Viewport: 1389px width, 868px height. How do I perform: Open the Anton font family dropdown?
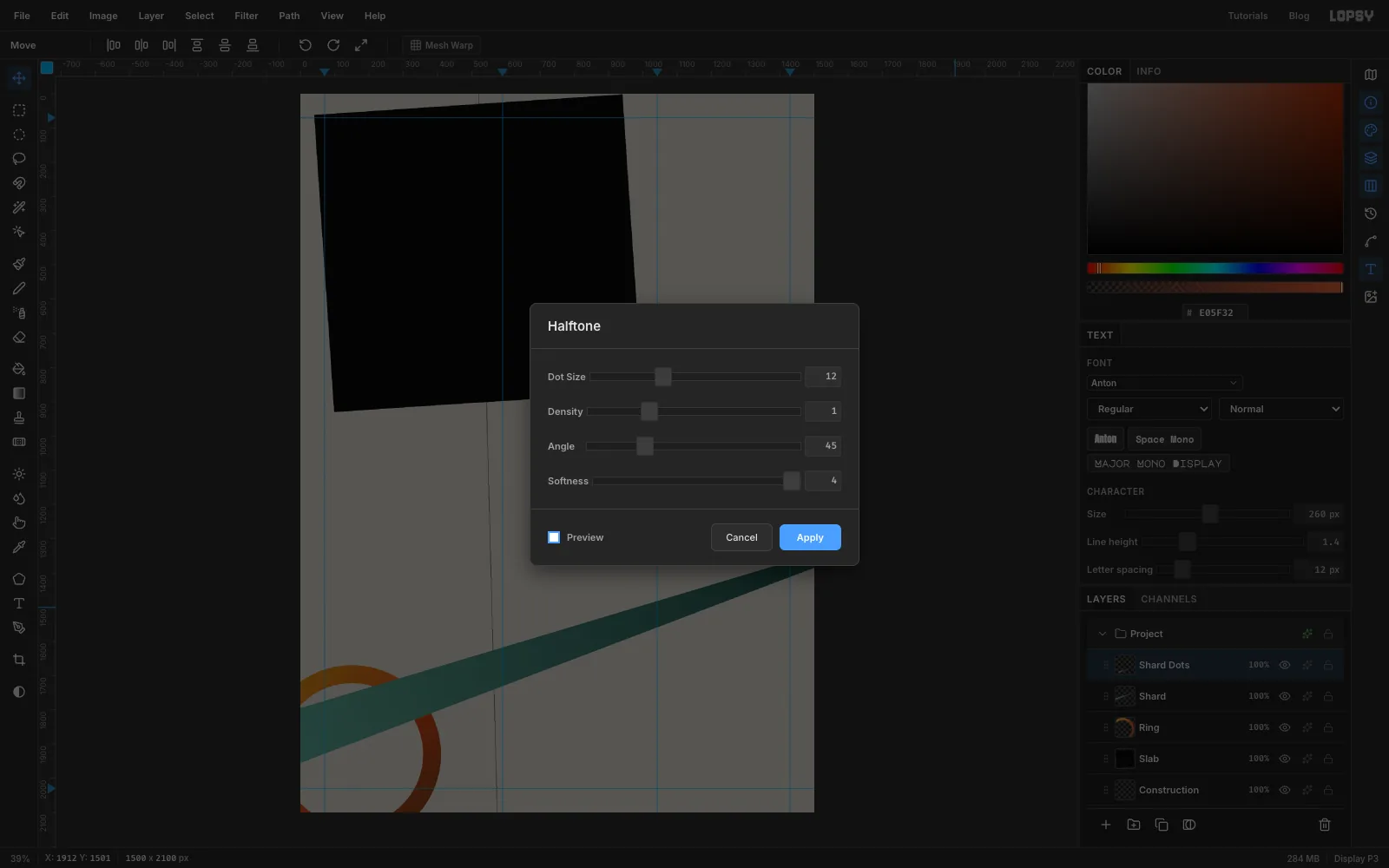(x=1164, y=383)
